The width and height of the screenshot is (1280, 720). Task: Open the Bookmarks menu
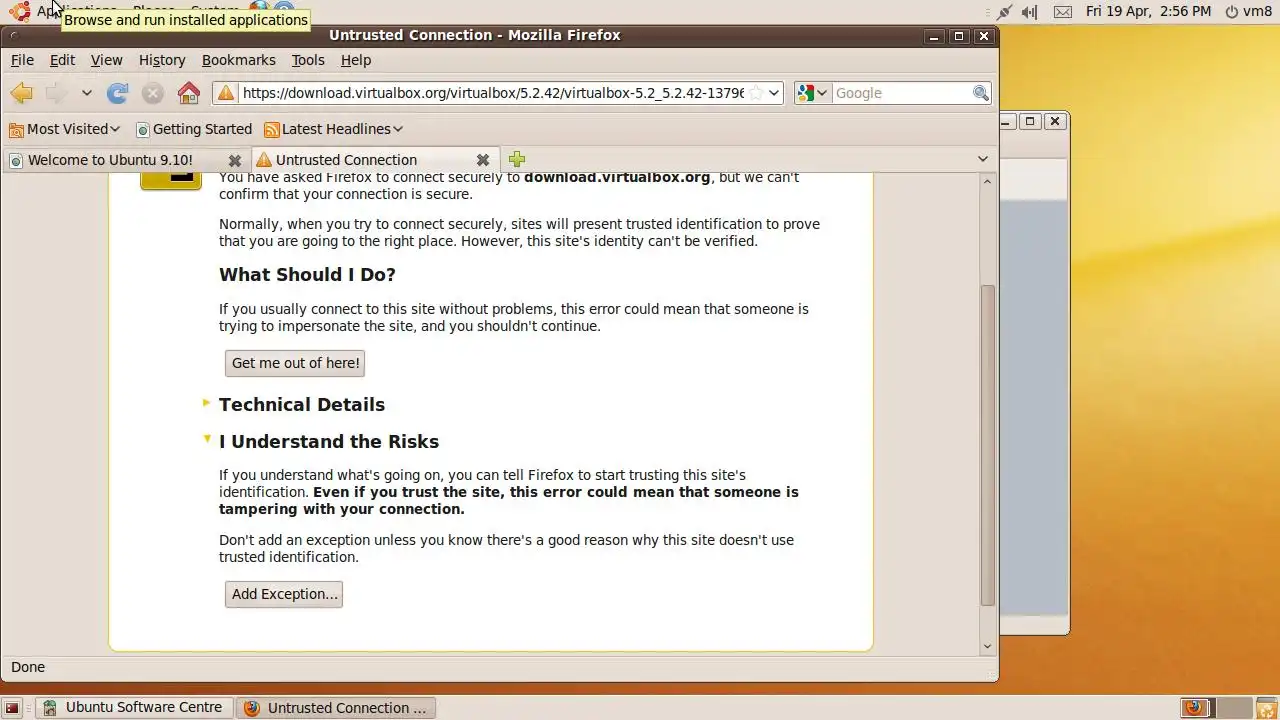tap(238, 60)
